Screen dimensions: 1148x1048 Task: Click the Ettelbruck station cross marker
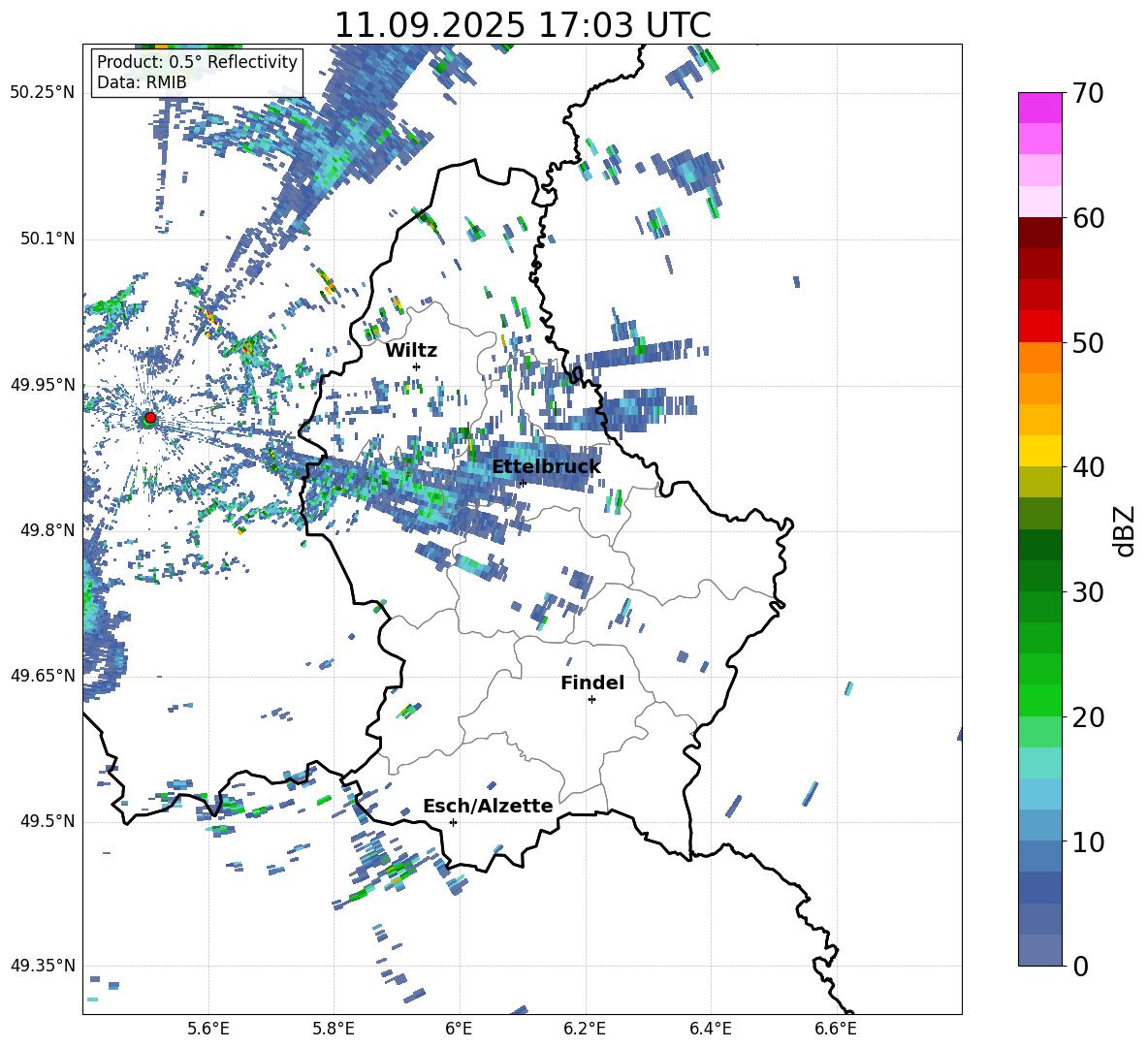pyautogui.click(x=522, y=483)
